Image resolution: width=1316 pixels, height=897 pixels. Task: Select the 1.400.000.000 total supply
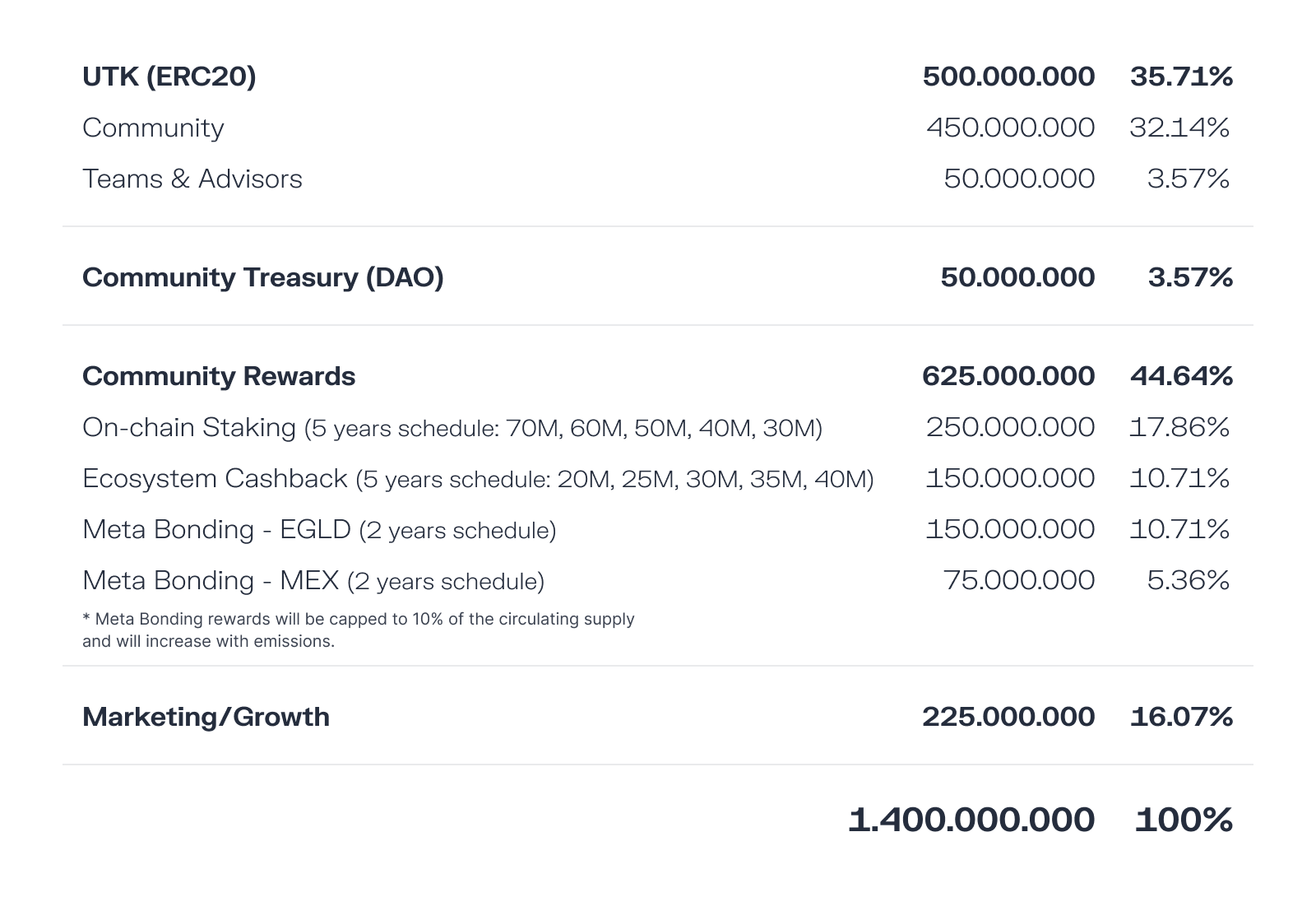(x=971, y=820)
